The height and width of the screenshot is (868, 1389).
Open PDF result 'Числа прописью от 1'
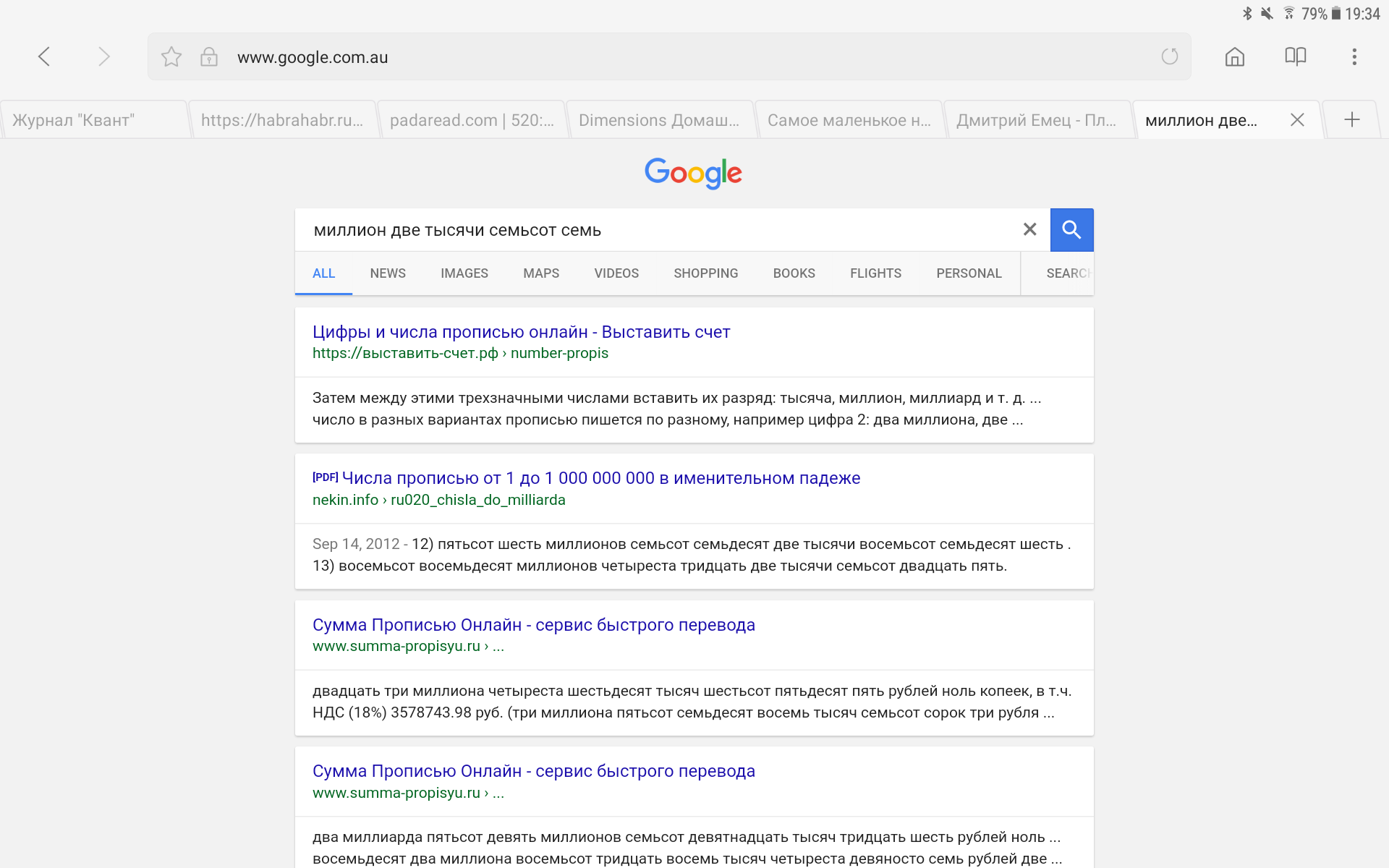[600, 478]
